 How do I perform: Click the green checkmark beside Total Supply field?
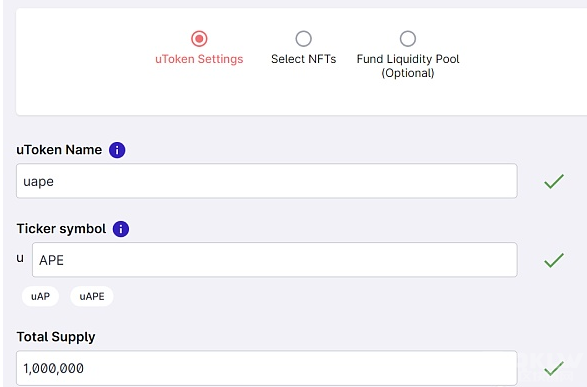[554, 368]
